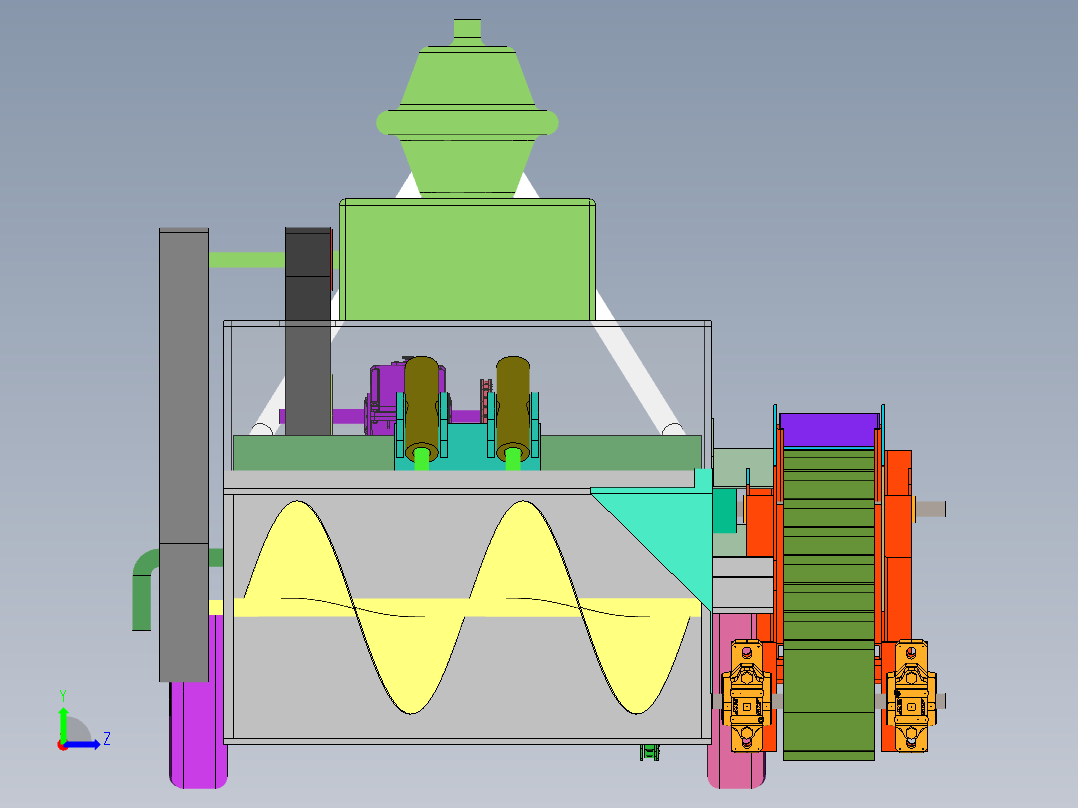This screenshot has height=808, width=1078.
Task: Pick the right white diagonal support strut
Action: tap(639, 364)
